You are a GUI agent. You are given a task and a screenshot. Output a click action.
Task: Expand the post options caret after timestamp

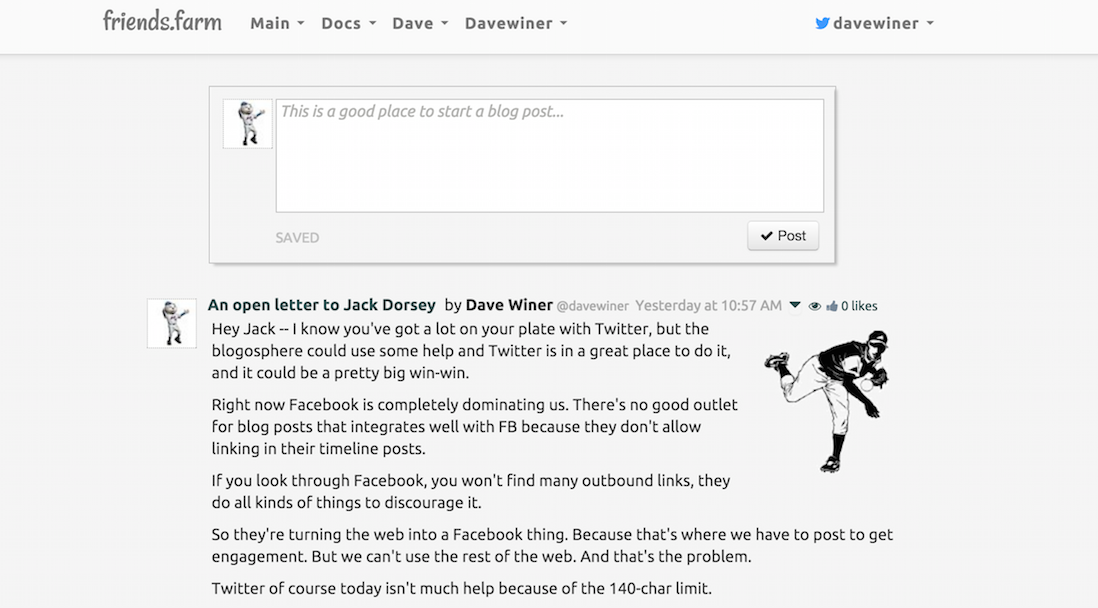click(x=795, y=305)
